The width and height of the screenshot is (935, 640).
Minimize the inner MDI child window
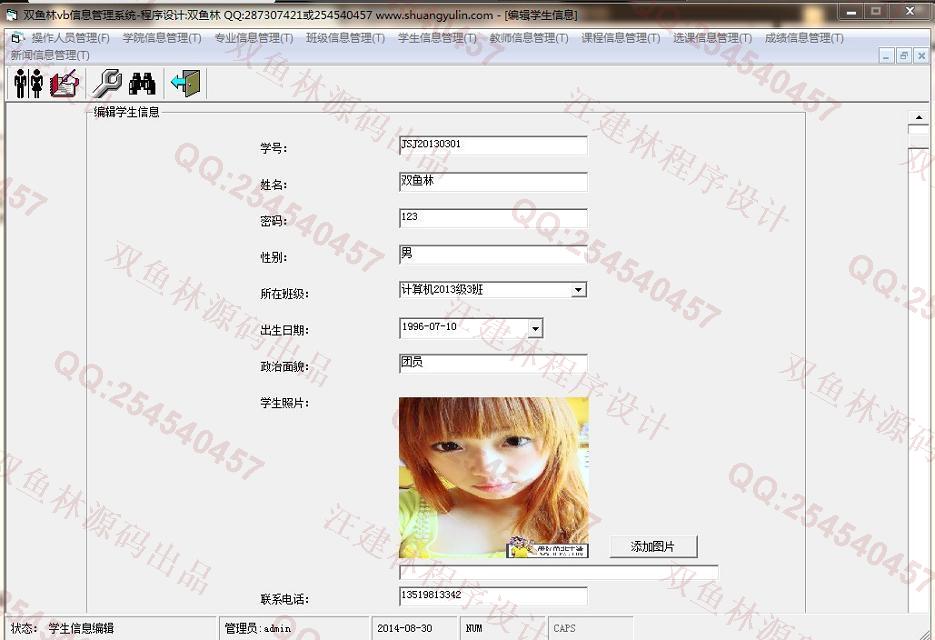(x=886, y=56)
